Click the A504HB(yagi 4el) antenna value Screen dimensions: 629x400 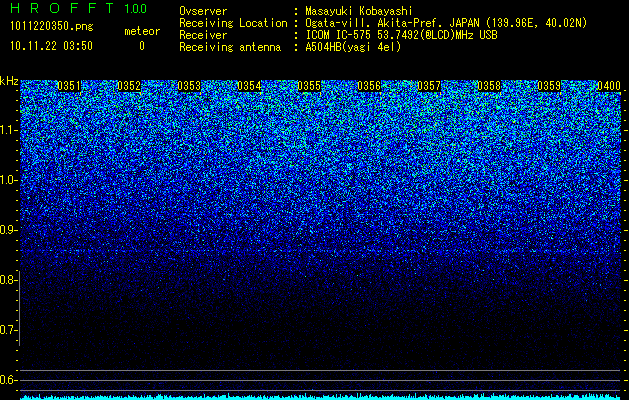point(353,47)
